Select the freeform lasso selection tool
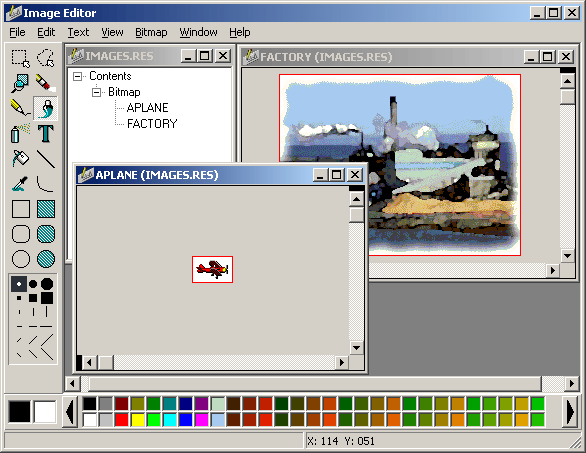Screen dimensions: 586x453 click(x=46, y=58)
